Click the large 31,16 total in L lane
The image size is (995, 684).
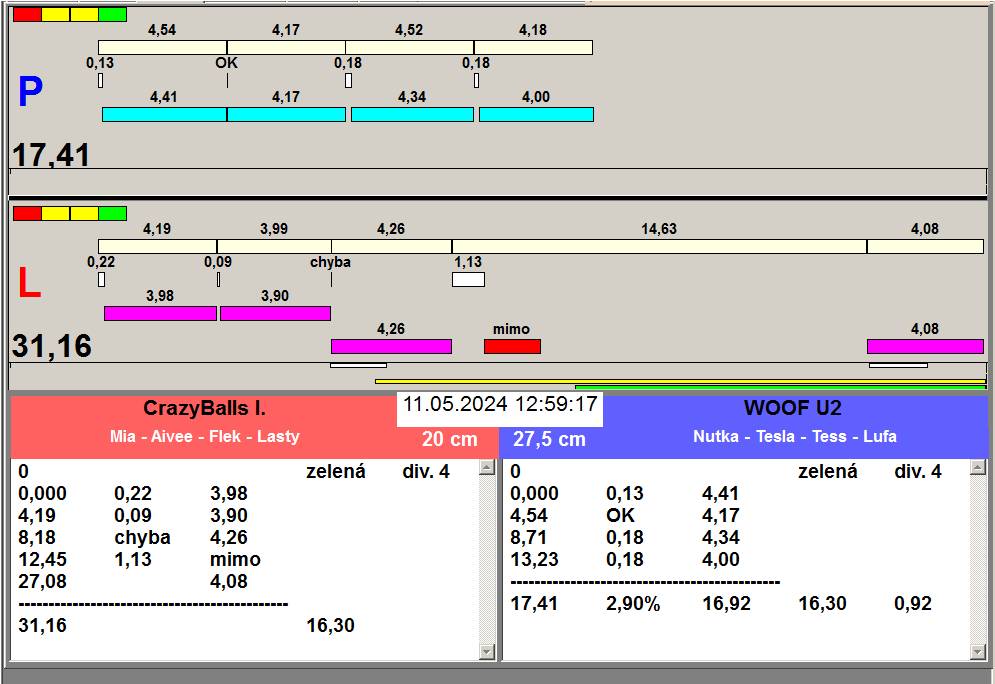tap(52, 346)
